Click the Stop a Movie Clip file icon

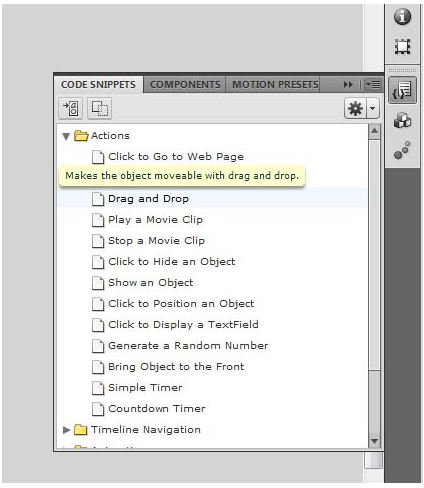[x=98, y=241]
